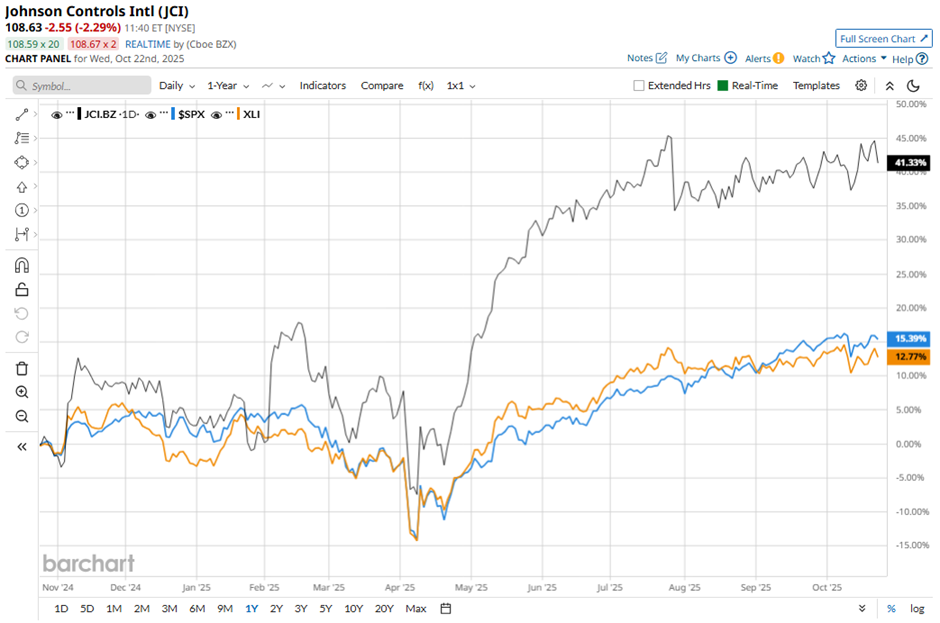This screenshot has width=940, height=623.
Task: Select the measure range tool
Action: tap(22, 234)
